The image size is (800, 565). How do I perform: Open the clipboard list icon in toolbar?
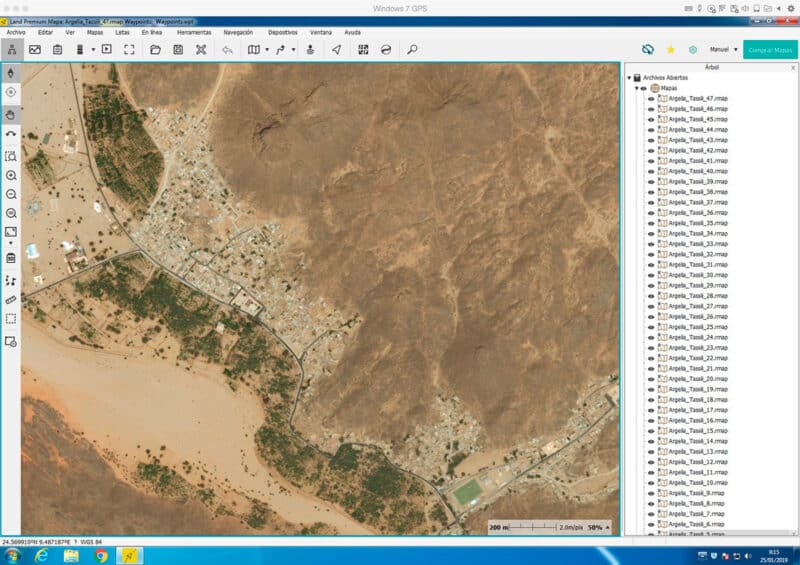(x=57, y=50)
